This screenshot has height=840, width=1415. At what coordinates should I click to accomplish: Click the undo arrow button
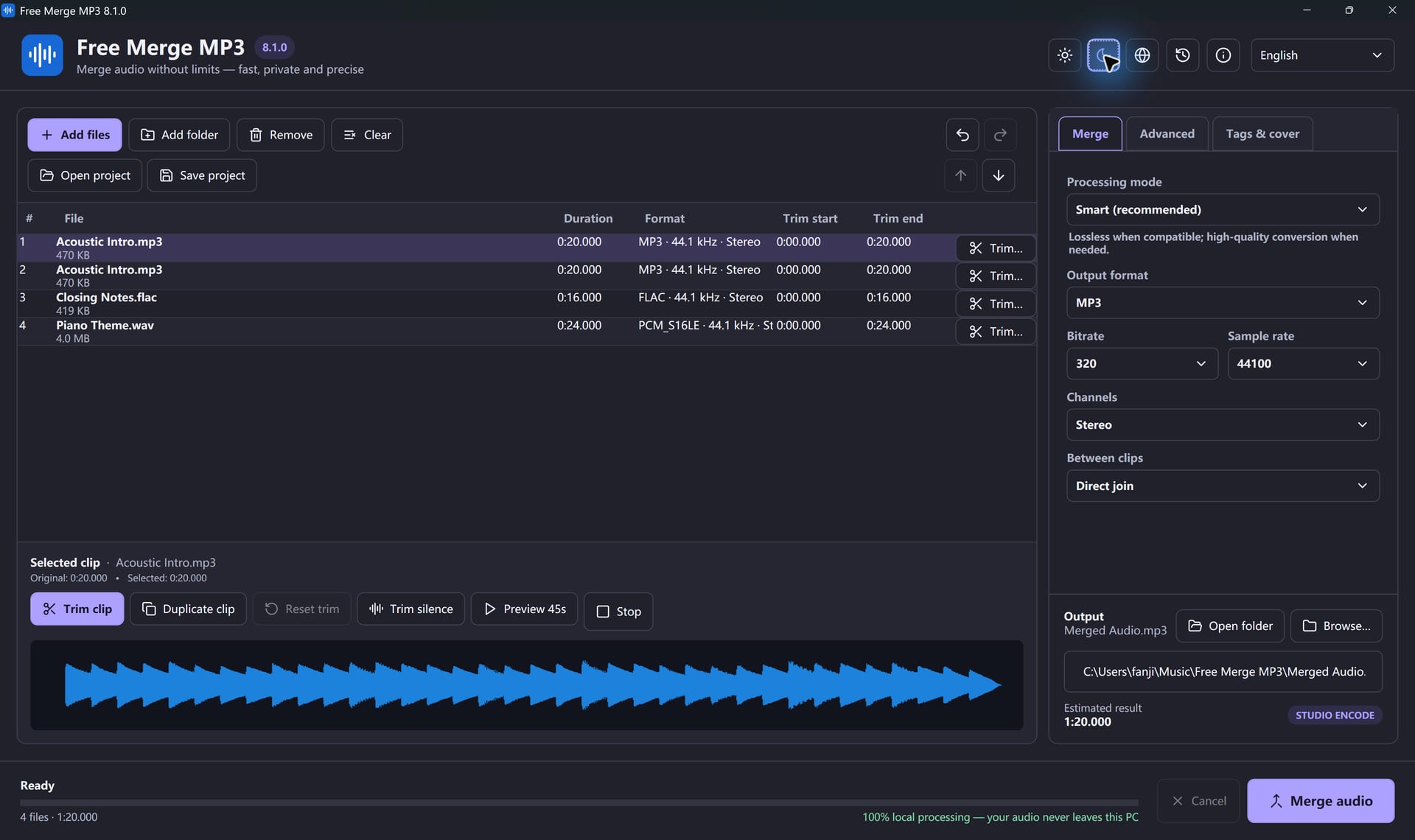pyautogui.click(x=962, y=135)
